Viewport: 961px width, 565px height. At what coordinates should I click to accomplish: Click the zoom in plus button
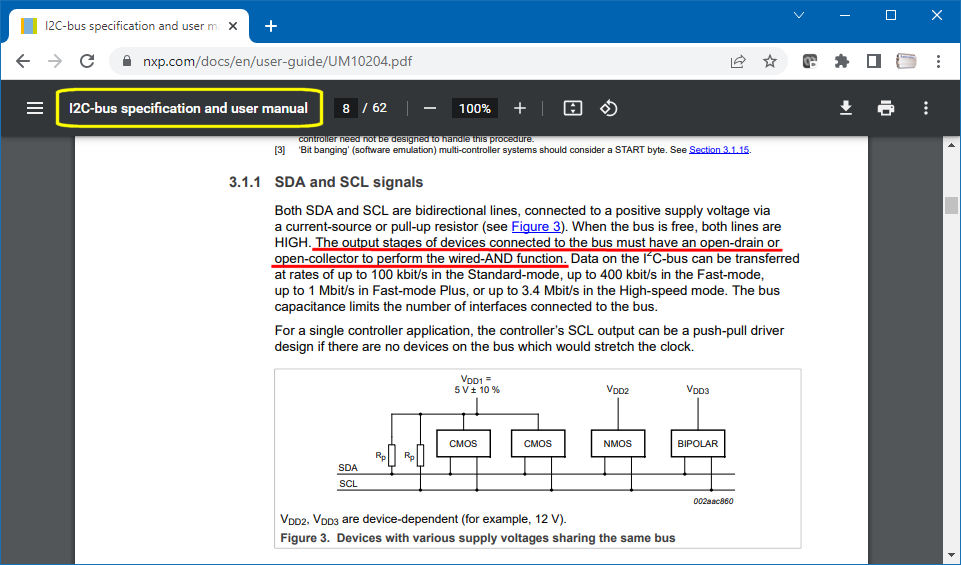pos(520,108)
